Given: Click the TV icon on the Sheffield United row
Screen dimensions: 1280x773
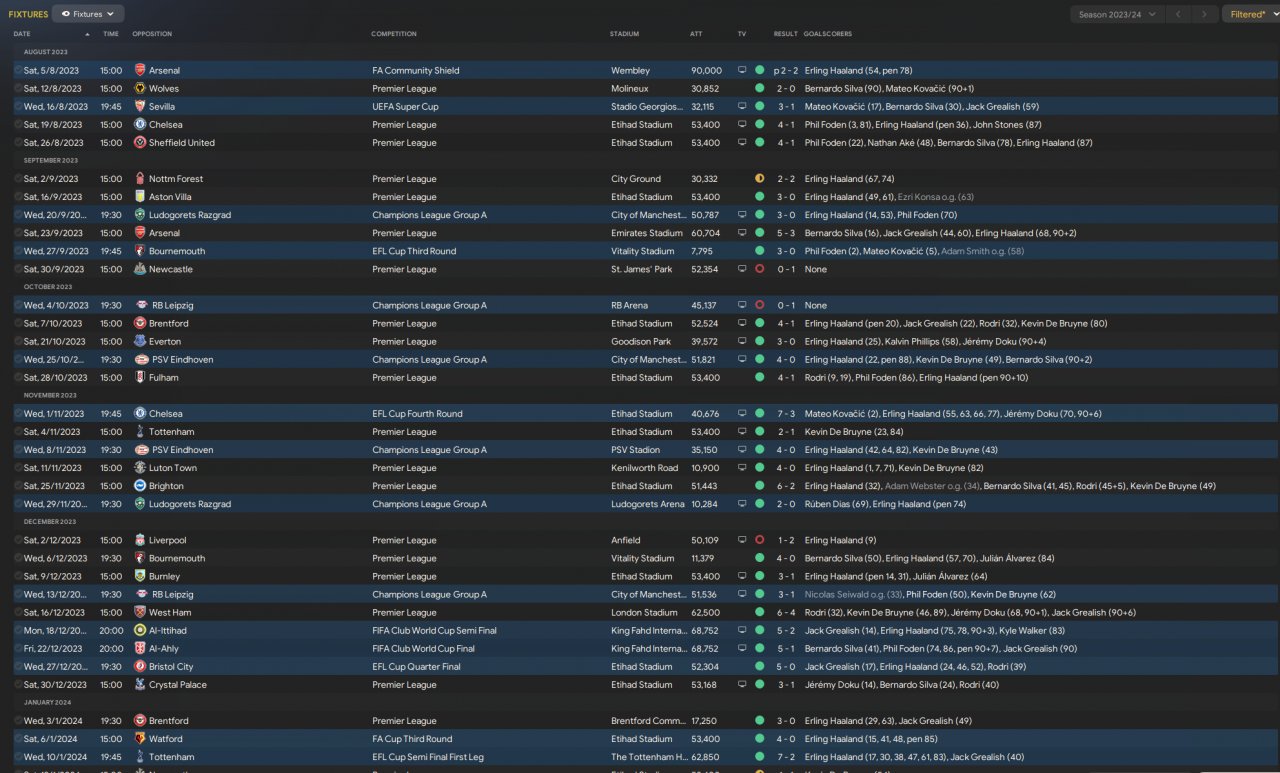Looking at the screenshot, I should [x=742, y=143].
